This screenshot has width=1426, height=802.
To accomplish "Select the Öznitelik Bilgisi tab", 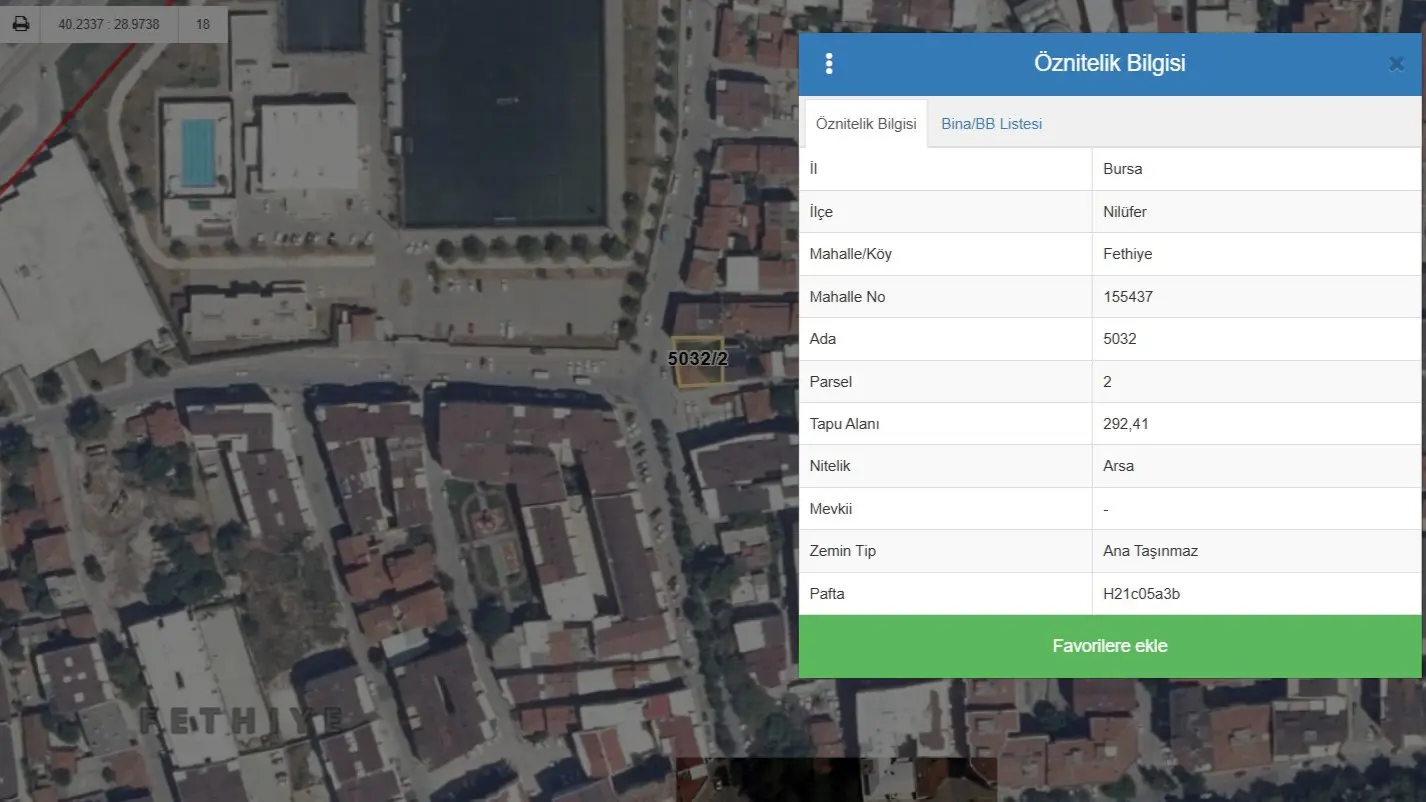I will coord(866,124).
